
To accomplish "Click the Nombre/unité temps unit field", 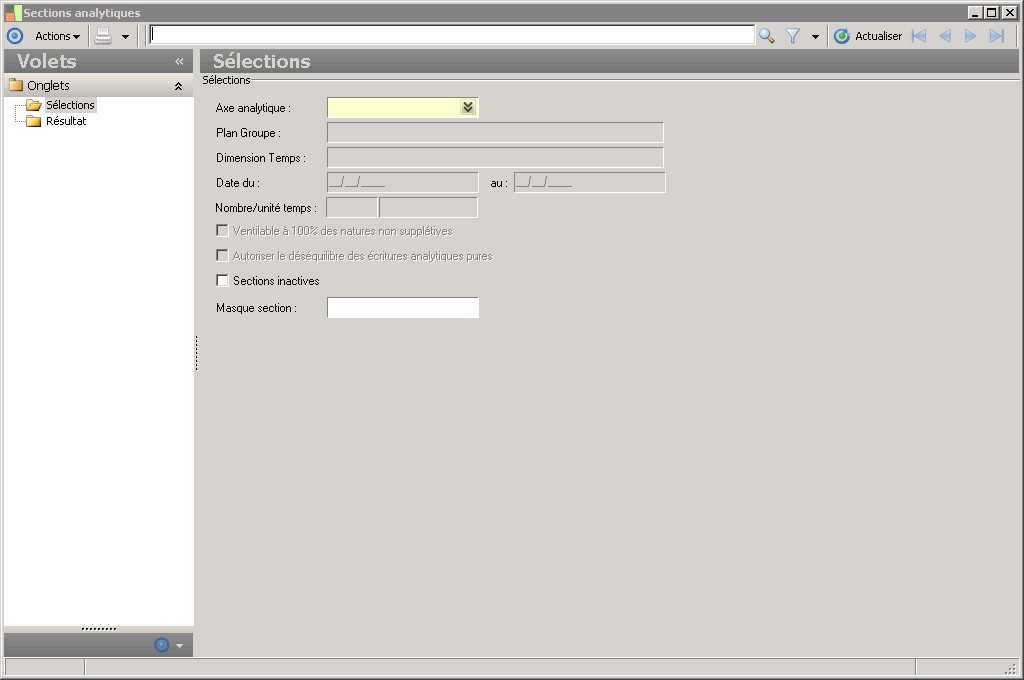I will (x=428, y=207).
